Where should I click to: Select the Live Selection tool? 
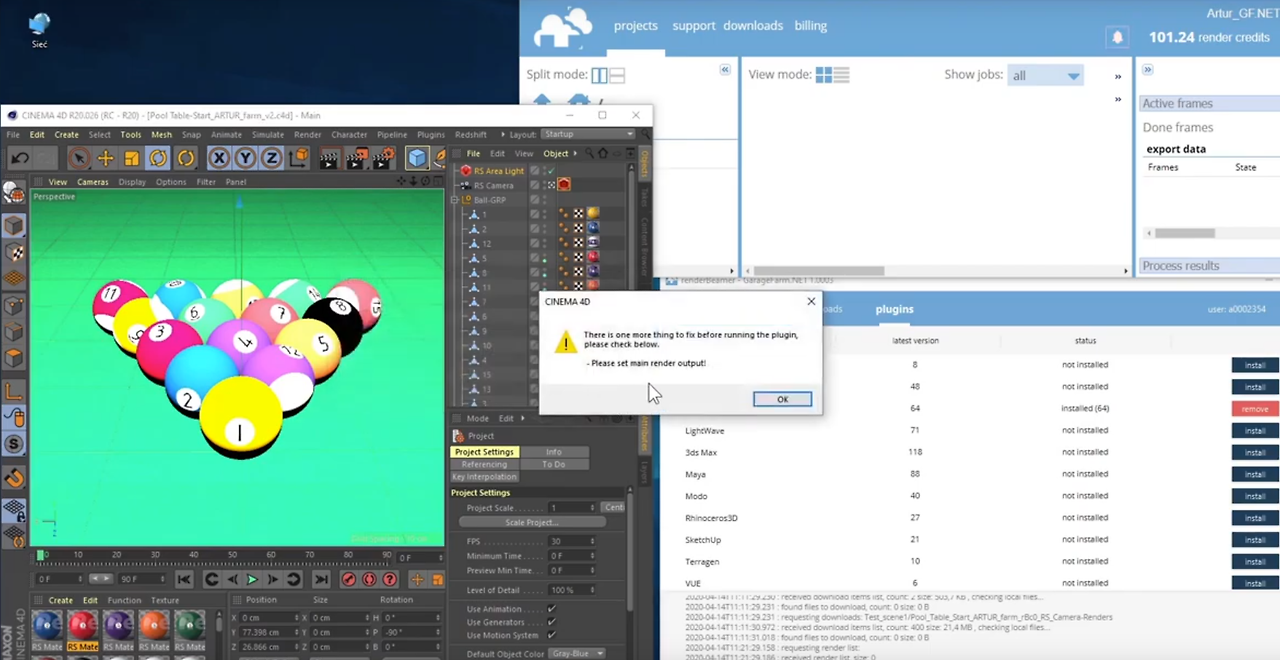click(x=79, y=158)
